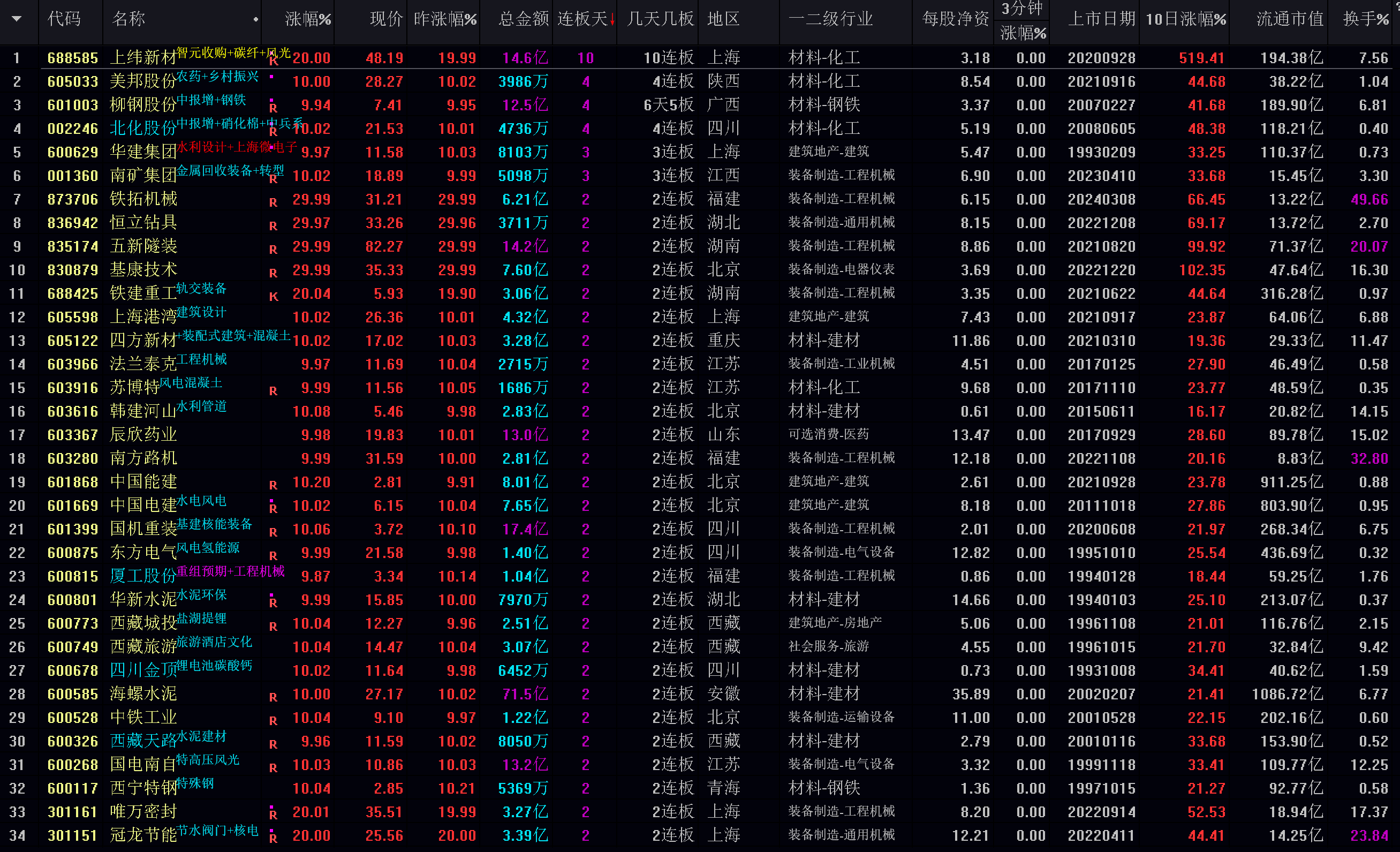Click the R marker in 铁拓机械 row
This screenshot has width=1400, height=852.
click(x=273, y=202)
